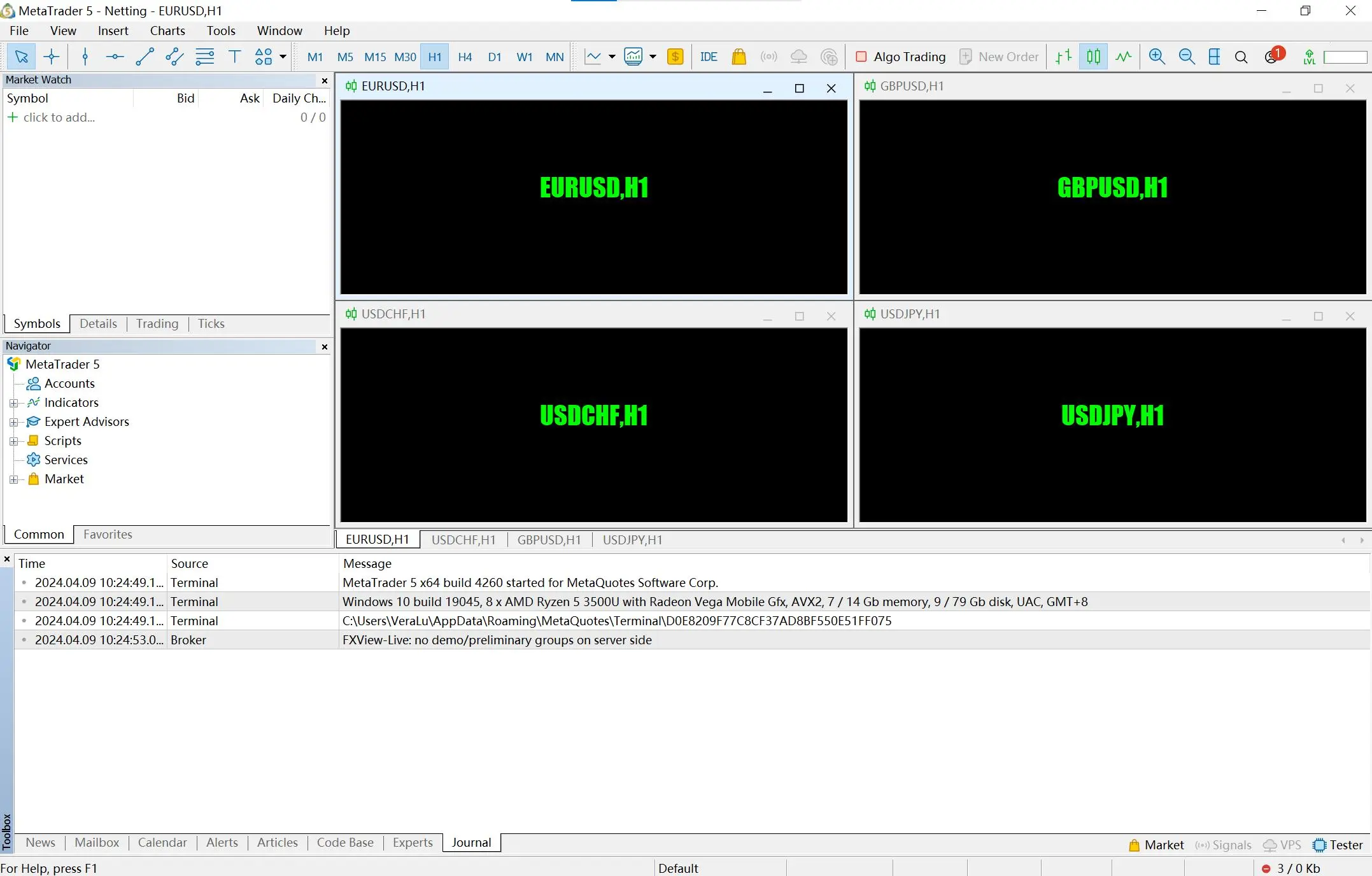
Task: Switch Navigator to Favorites tab
Action: pyautogui.click(x=108, y=534)
